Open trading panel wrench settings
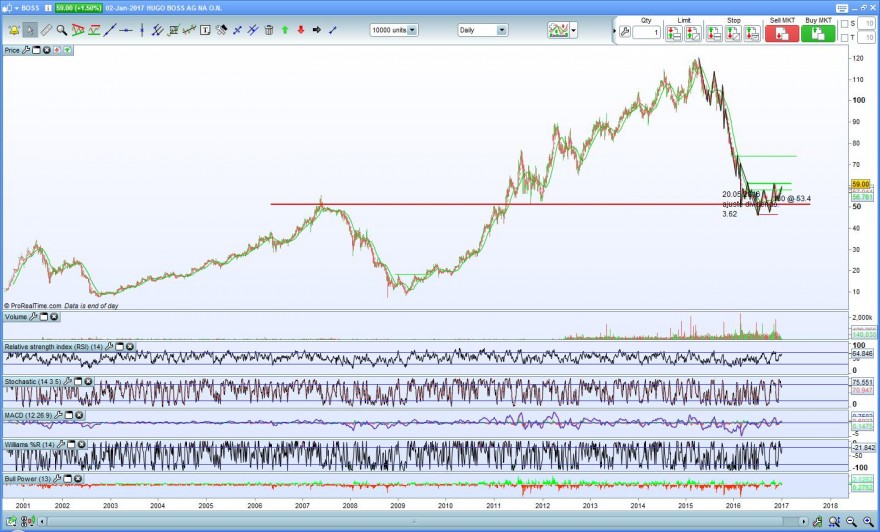The height and width of the screenshot is (532, 880). click(625, 33)
